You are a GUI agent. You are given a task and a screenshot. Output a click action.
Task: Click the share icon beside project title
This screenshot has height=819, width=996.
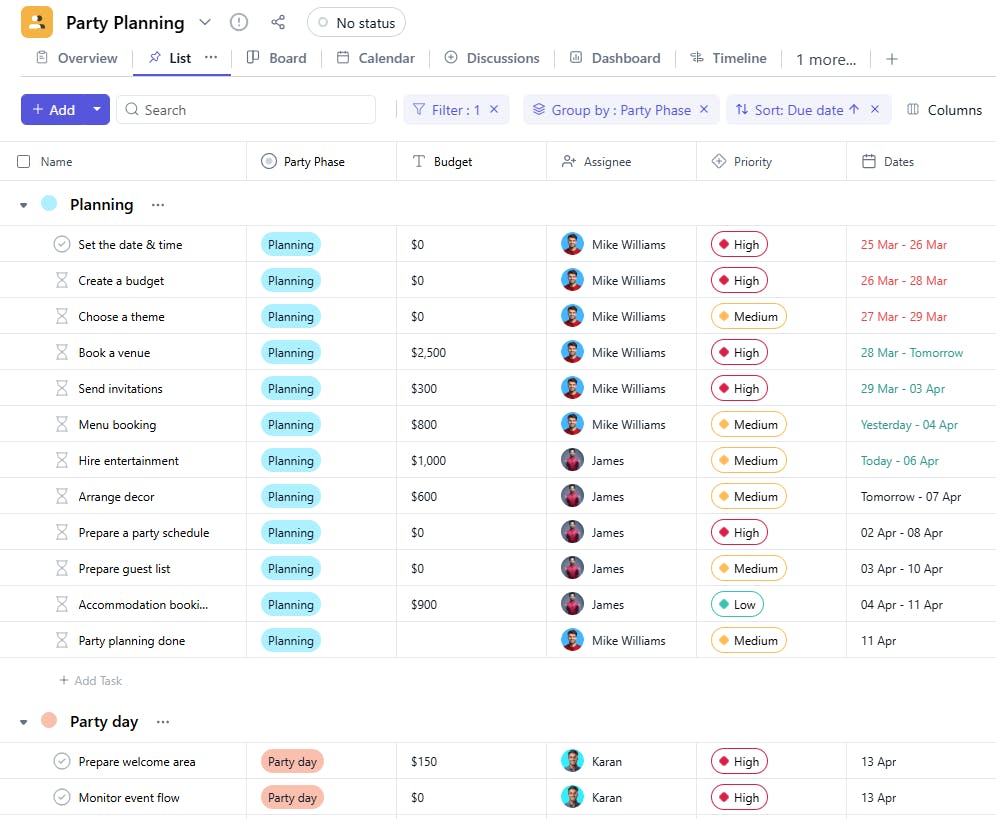click(278, 22)
